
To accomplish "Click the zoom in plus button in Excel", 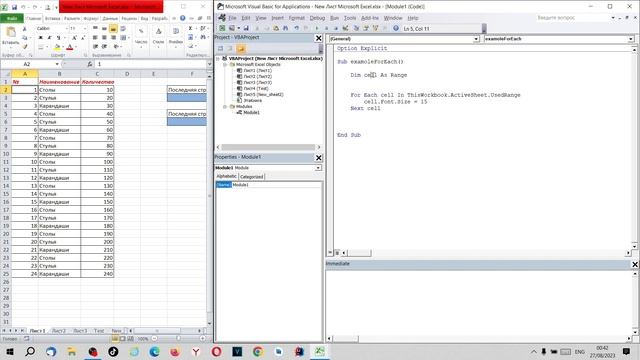I will point(202,338).
